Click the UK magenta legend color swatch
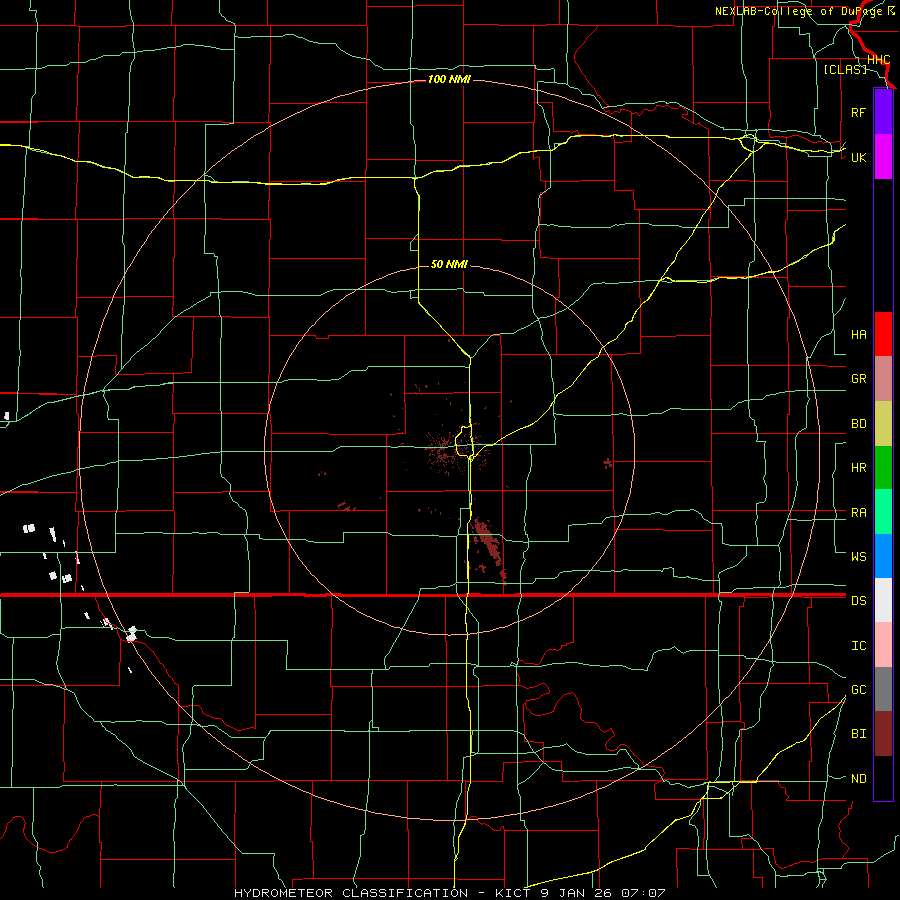The image size is (900, 900). coord(883,157)
